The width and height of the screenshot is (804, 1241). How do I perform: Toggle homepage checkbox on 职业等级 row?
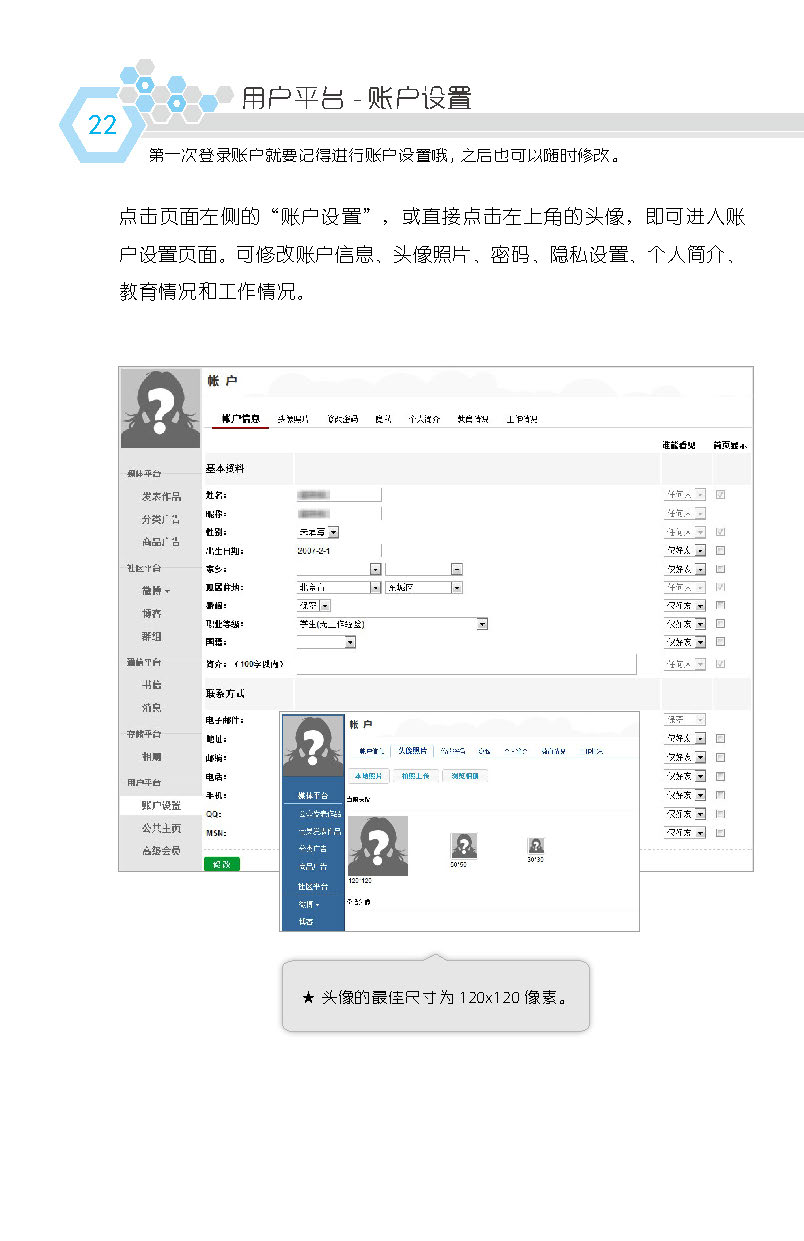[721, 624]
